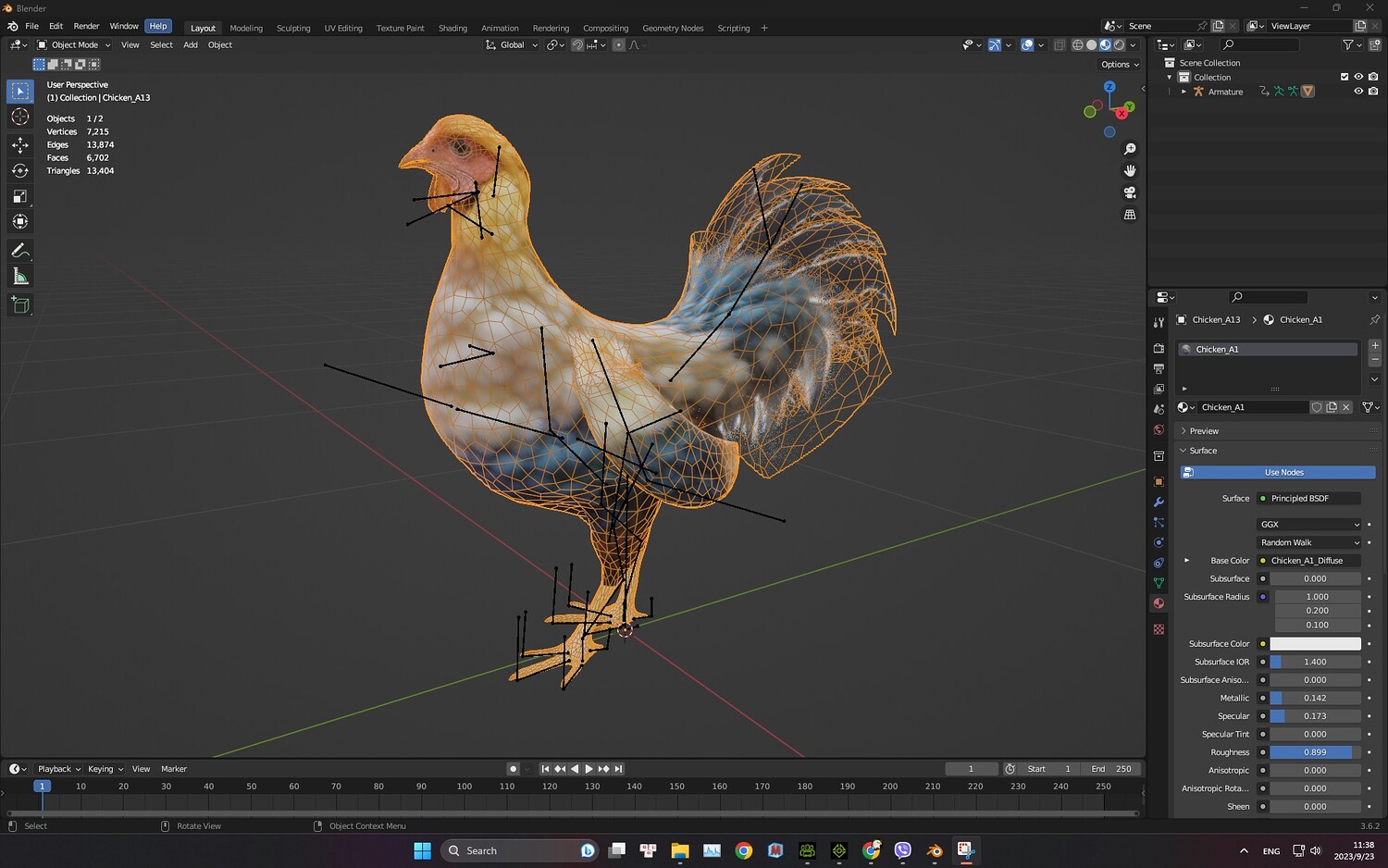Click the current frame number field

tap(971, 769)
